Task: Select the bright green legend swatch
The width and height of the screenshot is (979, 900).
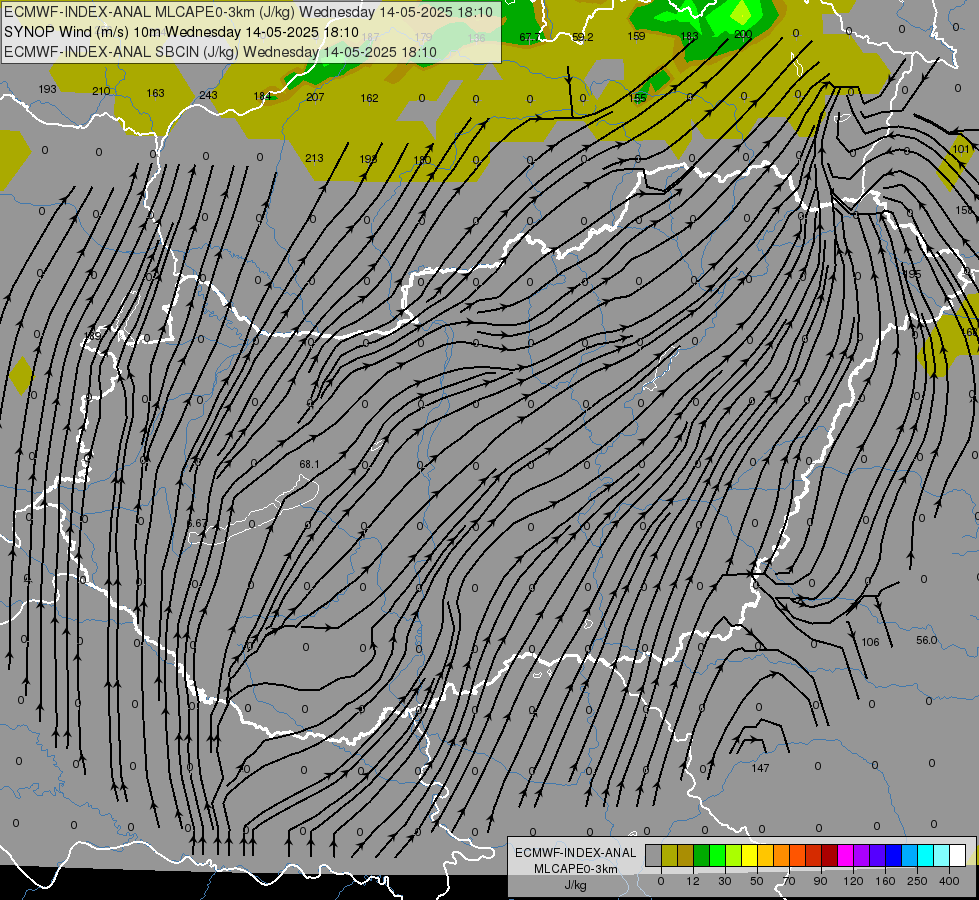Action: pos(717,855)
